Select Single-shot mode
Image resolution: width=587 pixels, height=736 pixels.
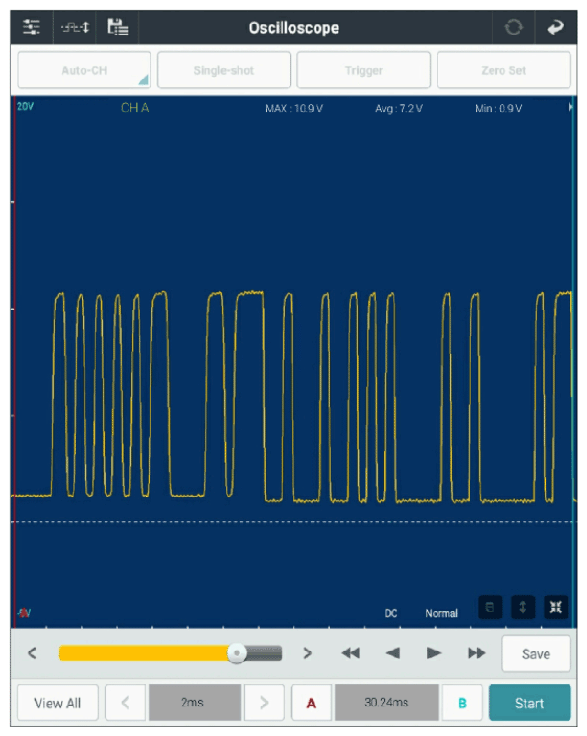pyautogui.click(x=224, y=70)
